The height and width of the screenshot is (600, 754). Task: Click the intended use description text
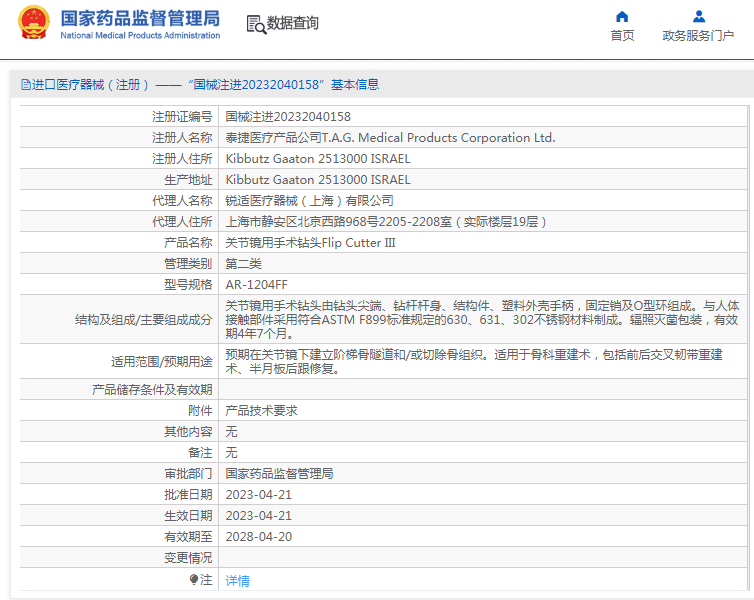[x=474, y=362]
